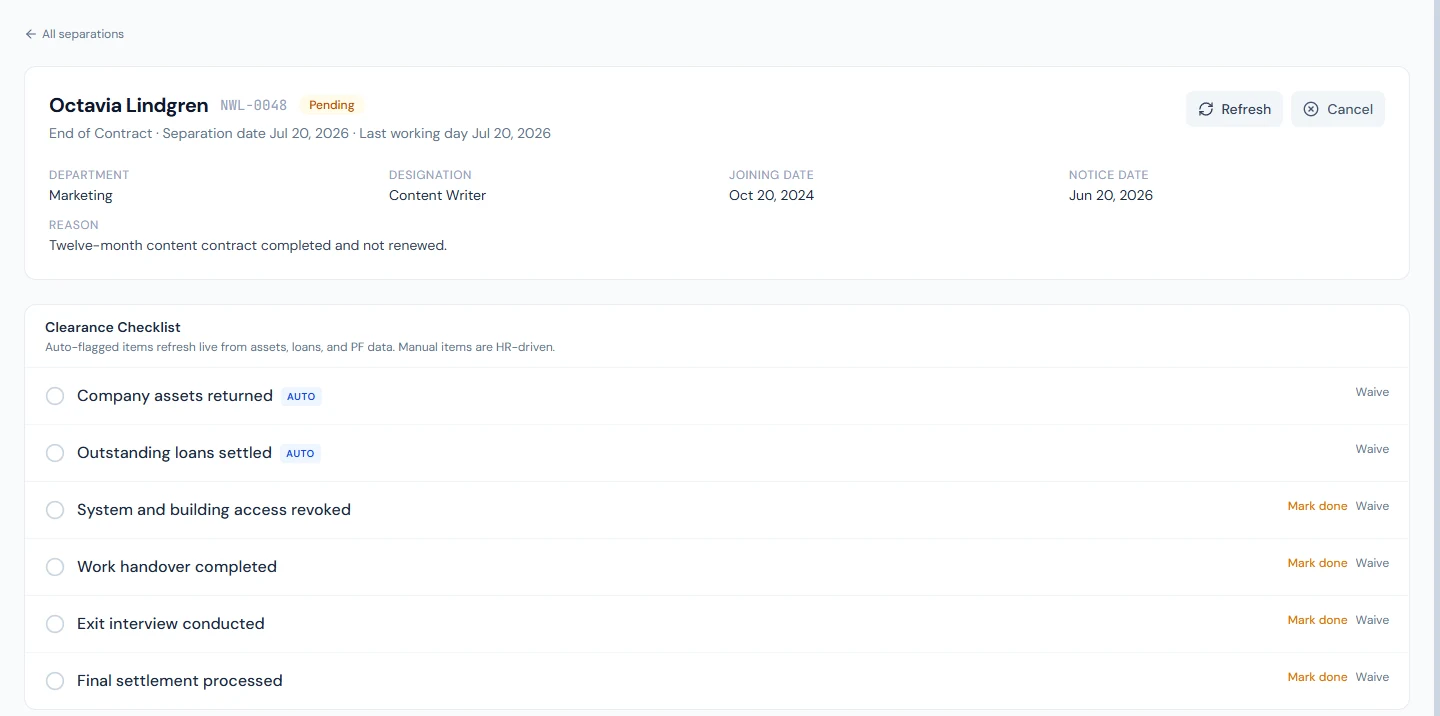Mark Work handover completed as done
1440x716 pixels.
pyautogui.click(x=1317, y=563)
